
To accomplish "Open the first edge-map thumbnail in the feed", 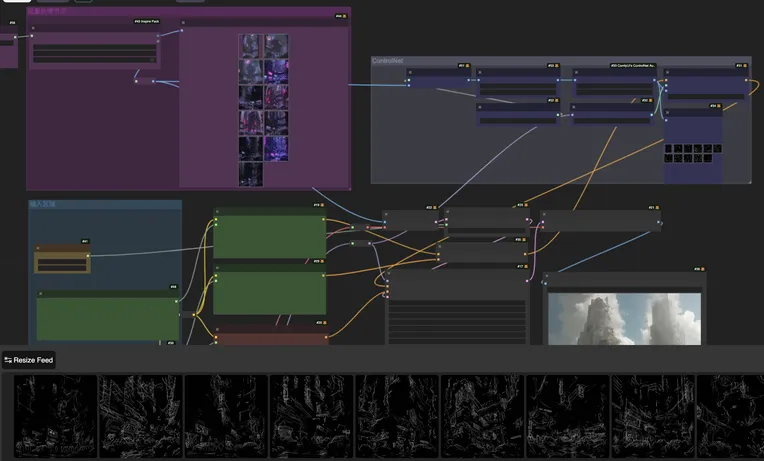I will [x=55, y=417].
